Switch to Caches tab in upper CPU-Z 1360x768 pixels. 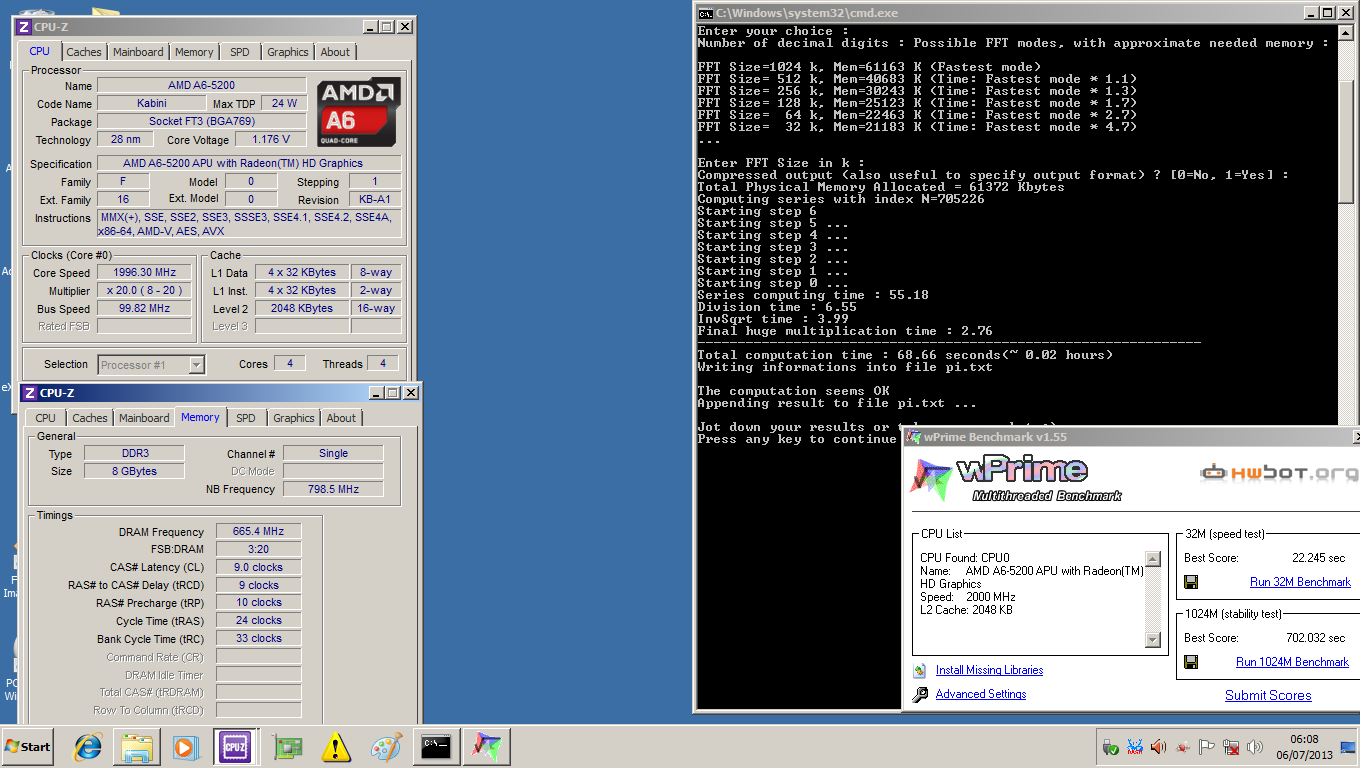[x=84, y=52]
